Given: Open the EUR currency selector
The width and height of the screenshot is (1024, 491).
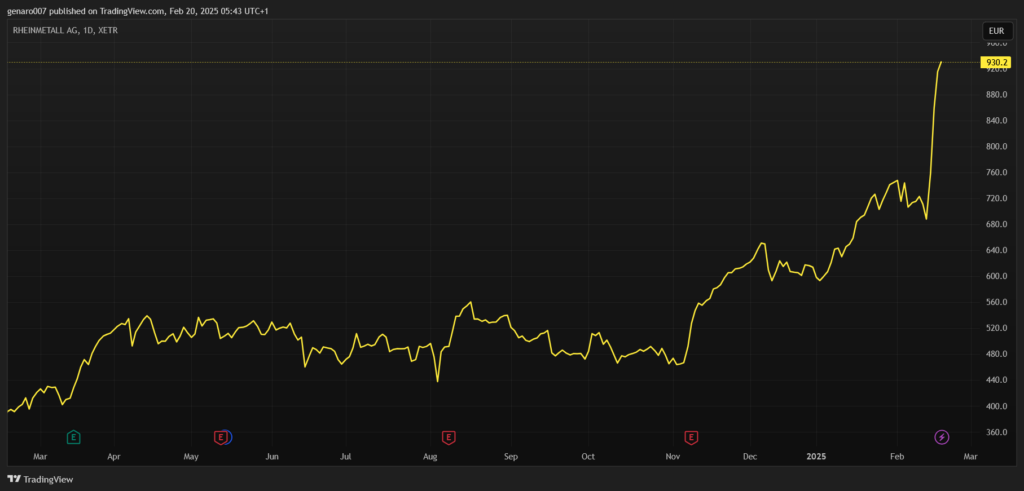Looking at the screenshot, I should (995, 31).
